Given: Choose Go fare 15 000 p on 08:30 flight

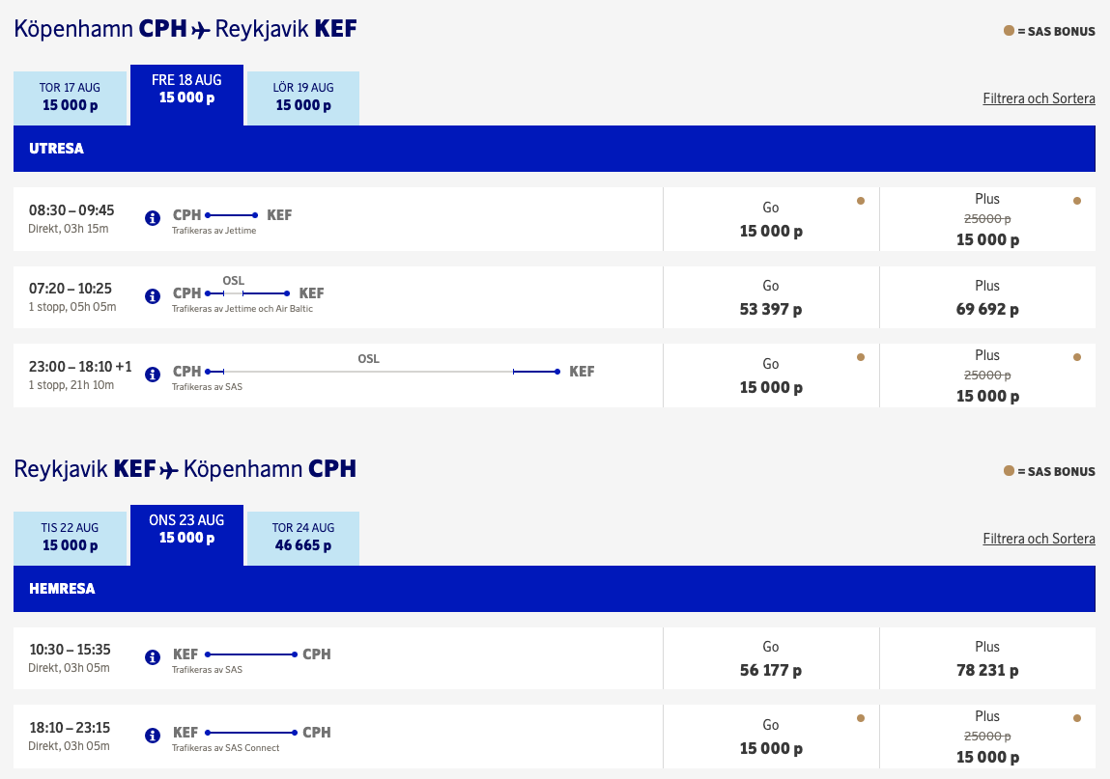Looking at the screenshot, I should (x=771, y=219).
